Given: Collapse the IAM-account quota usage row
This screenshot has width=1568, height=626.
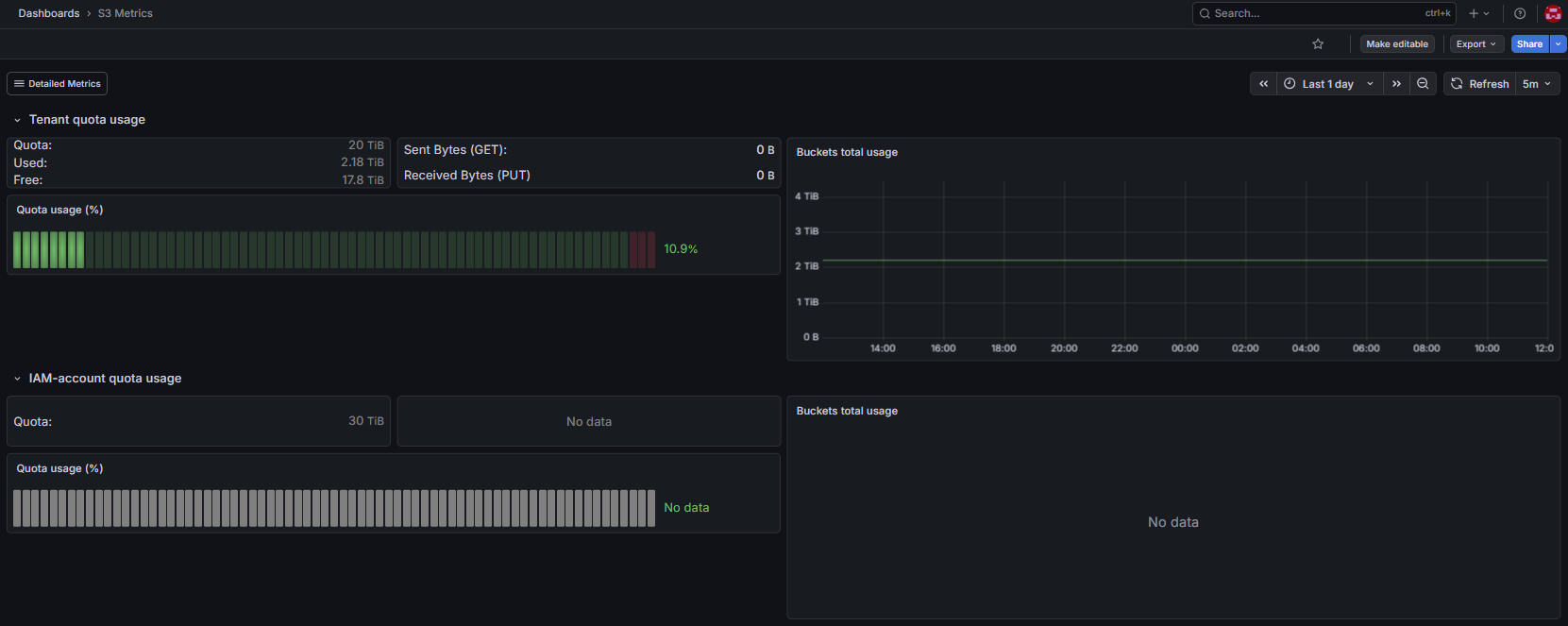Looking at the screenshot, I should tap(17, 379).
